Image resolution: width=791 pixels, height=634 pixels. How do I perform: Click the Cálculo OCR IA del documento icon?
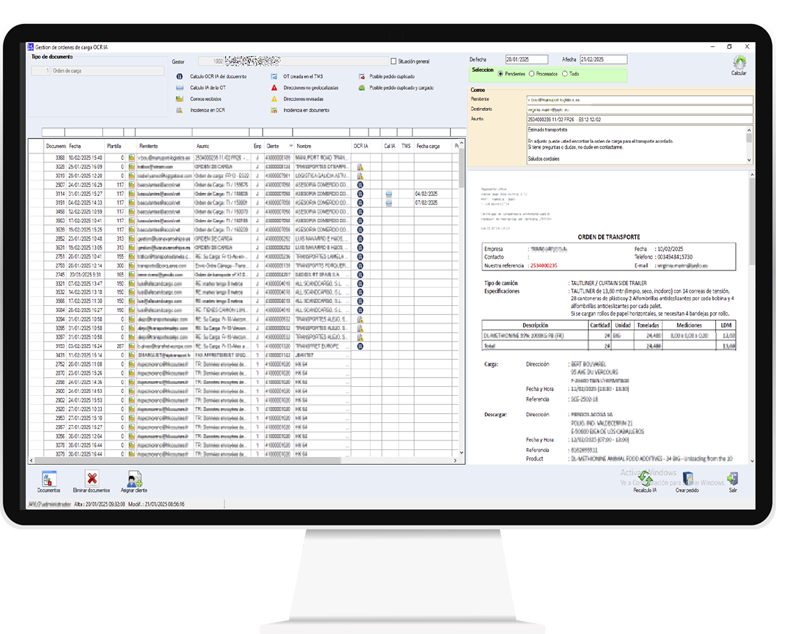point(180,76)
